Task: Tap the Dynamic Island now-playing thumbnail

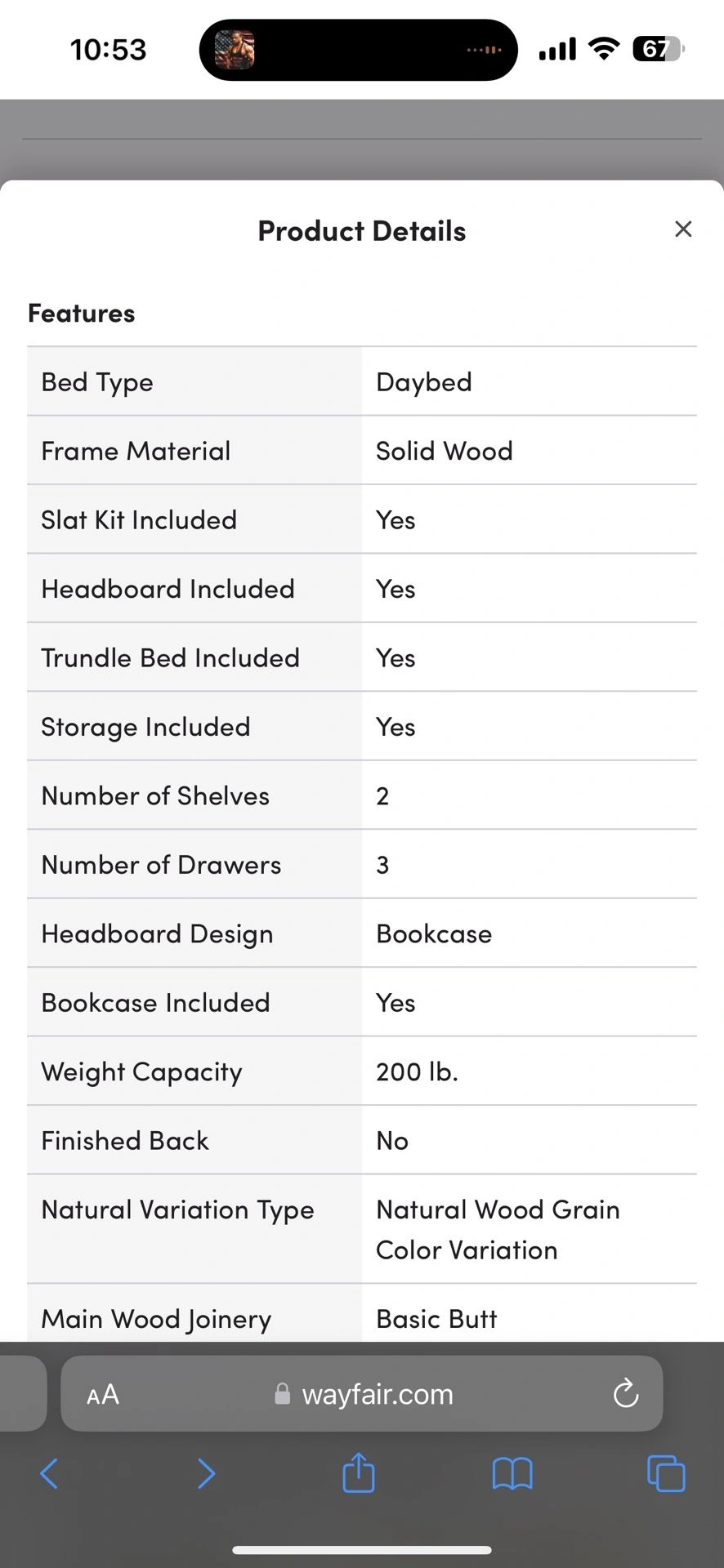Action: [x=235, y=50]
